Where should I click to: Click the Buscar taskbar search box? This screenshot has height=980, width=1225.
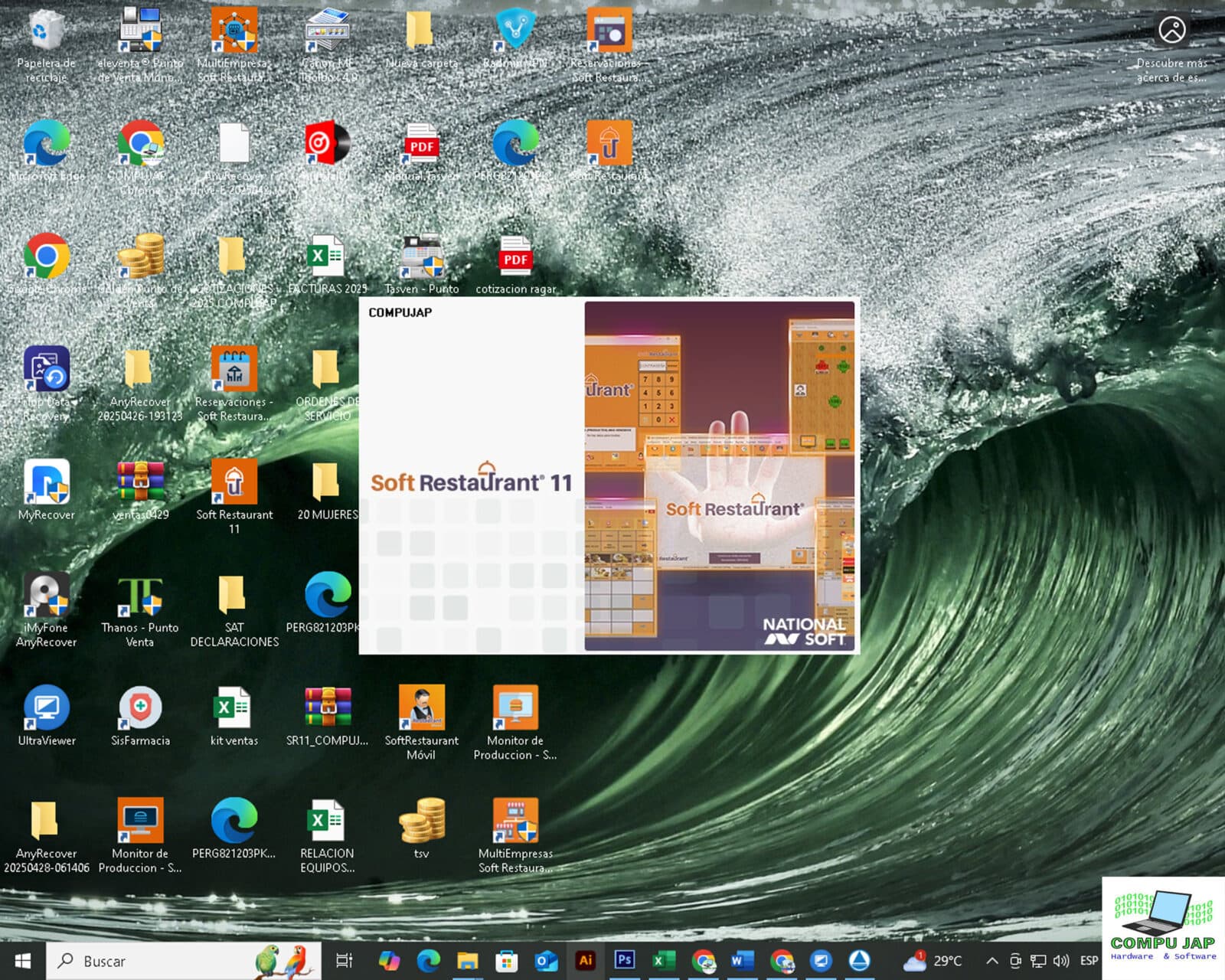tap(184, 960)
